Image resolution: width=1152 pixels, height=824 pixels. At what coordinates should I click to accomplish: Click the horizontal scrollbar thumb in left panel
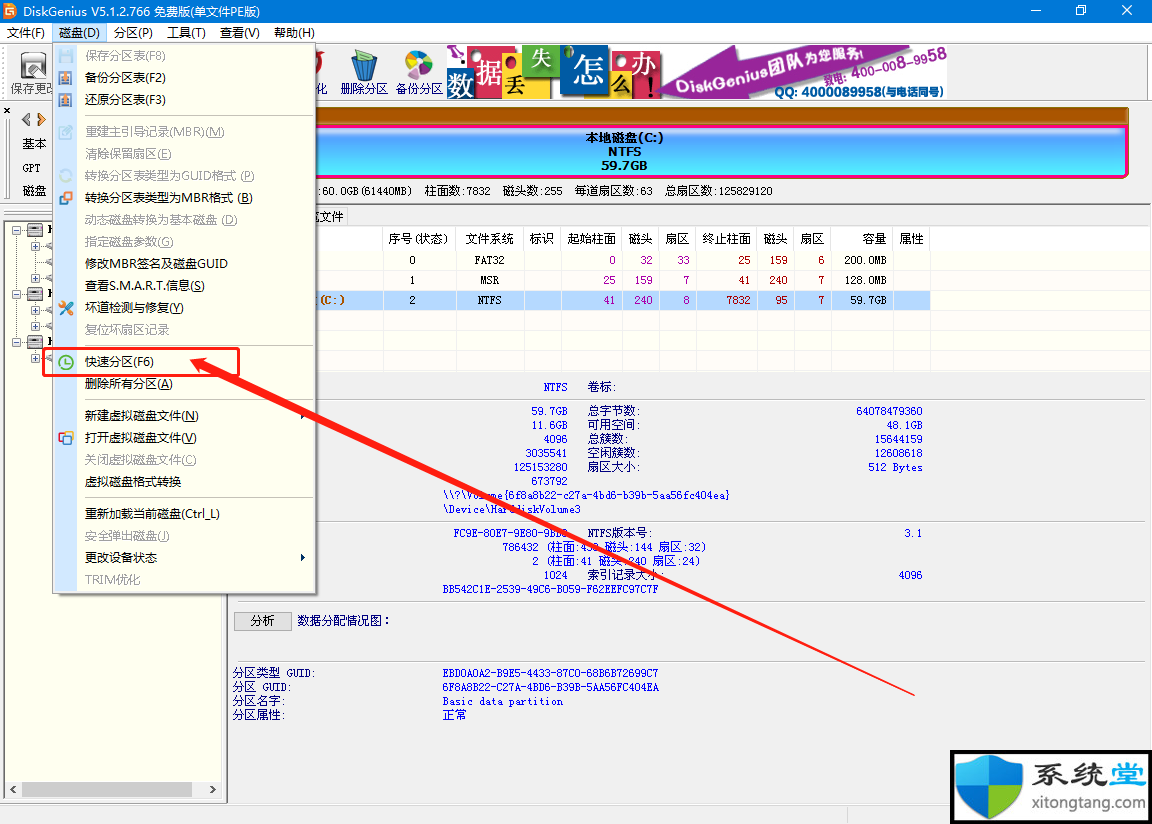point(107,789)
